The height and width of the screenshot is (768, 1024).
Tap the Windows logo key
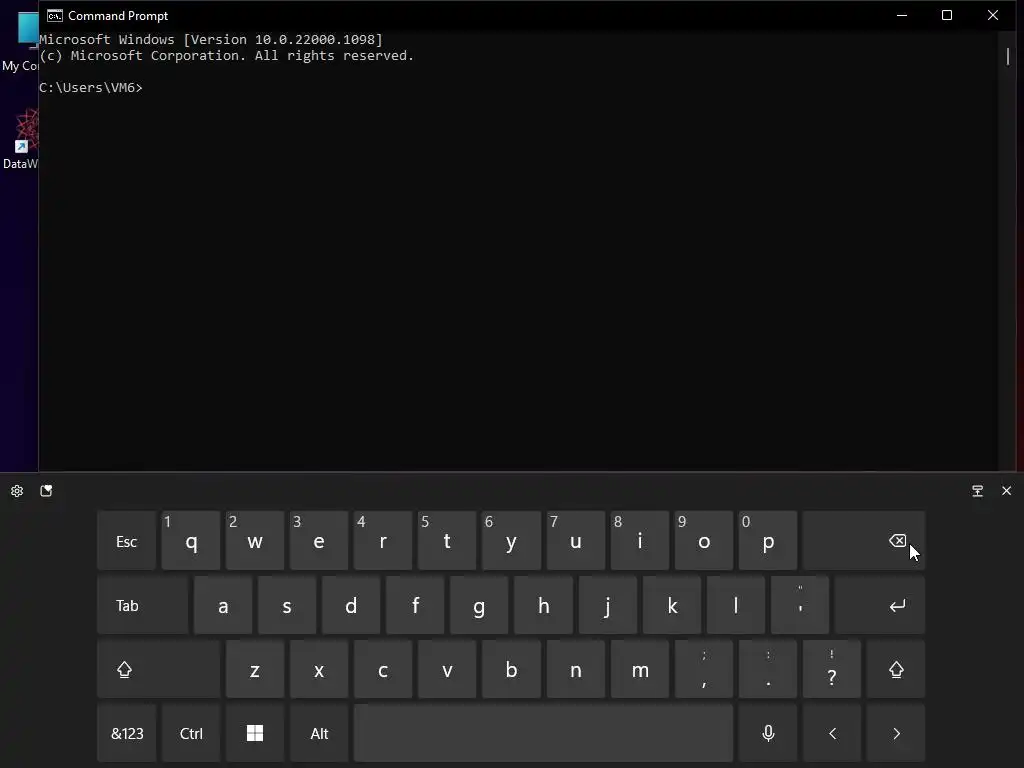coord(255,733)
